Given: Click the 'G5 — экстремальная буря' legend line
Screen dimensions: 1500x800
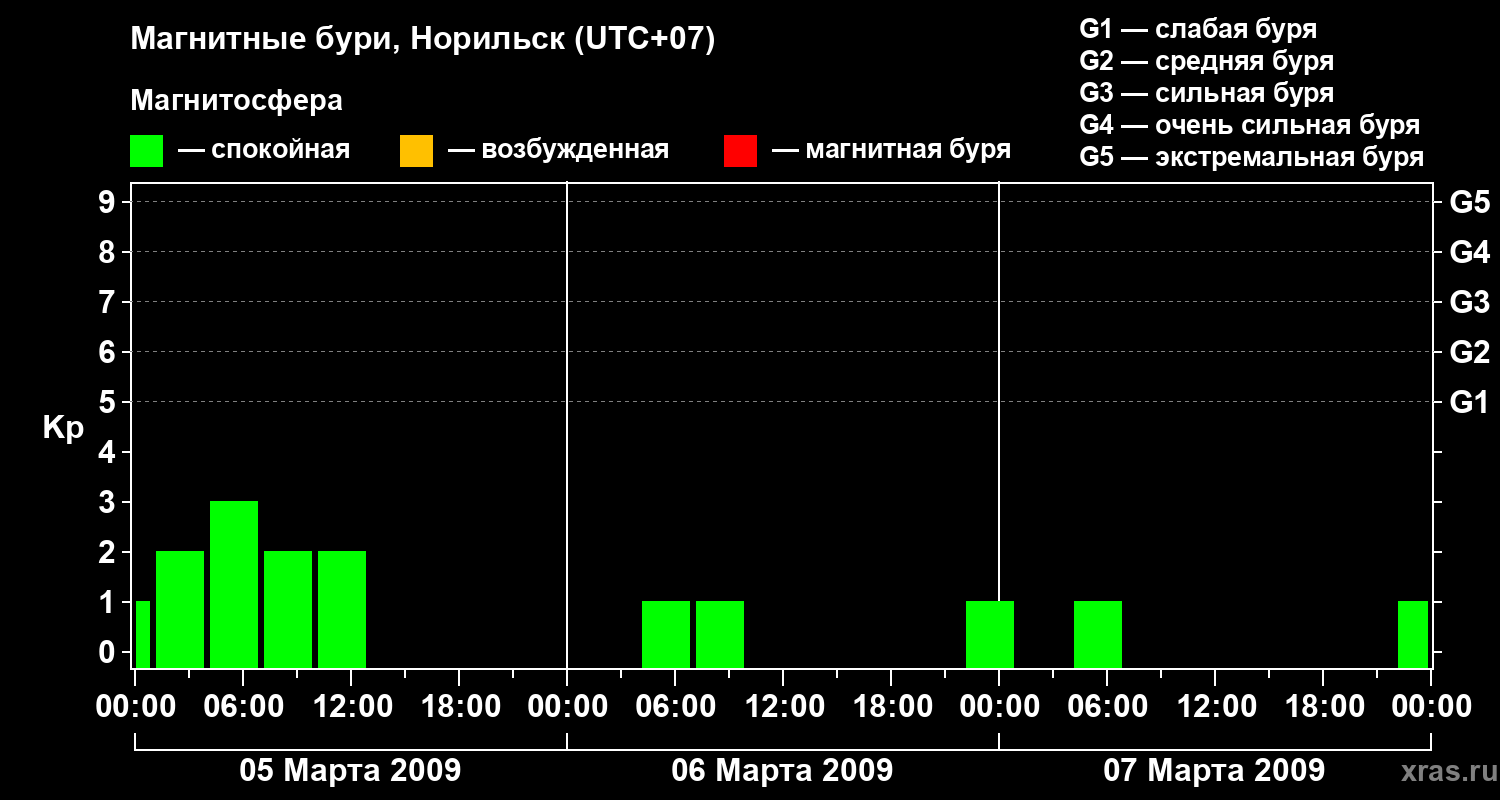Looking at the screenshot, I should click(x=1252, y=157).
